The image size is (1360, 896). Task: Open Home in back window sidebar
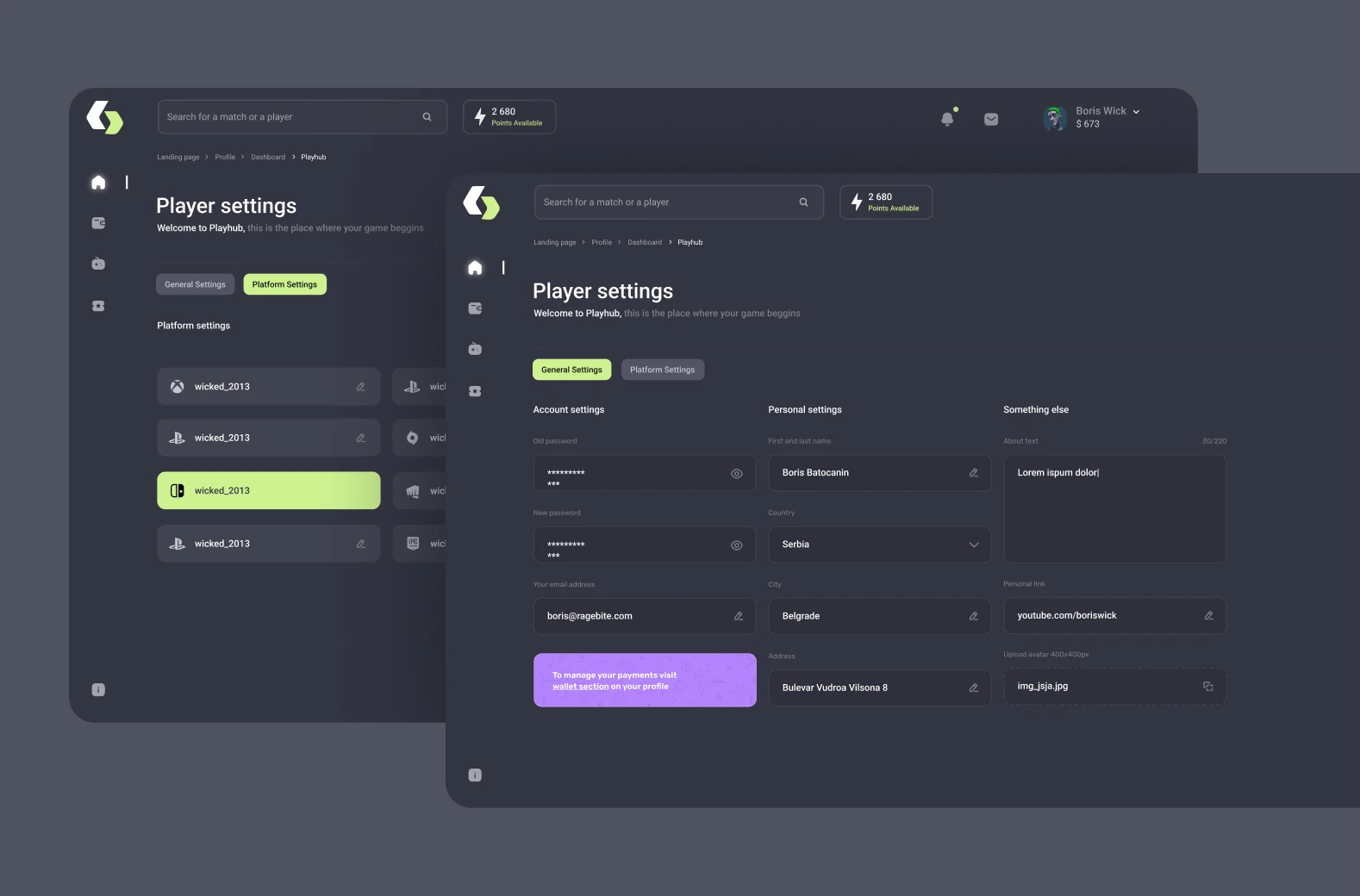[98, 182]
